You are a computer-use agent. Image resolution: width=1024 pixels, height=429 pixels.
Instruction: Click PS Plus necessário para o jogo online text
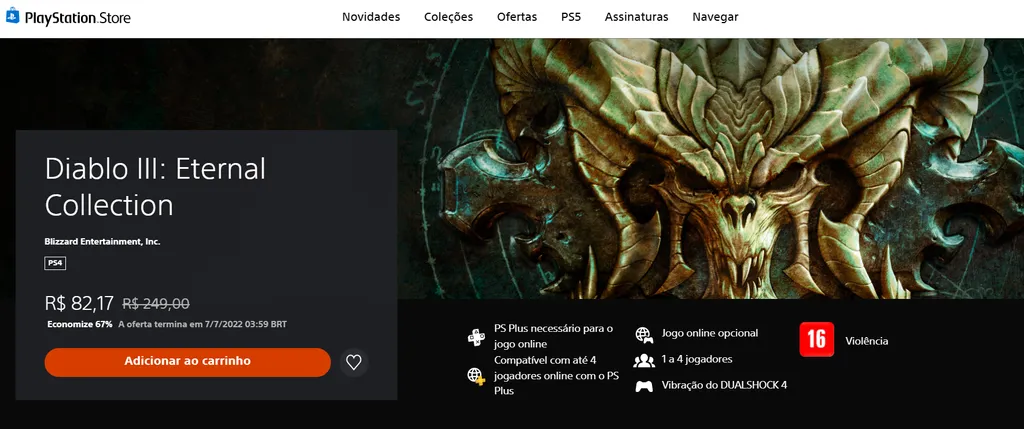click(554, 336)
